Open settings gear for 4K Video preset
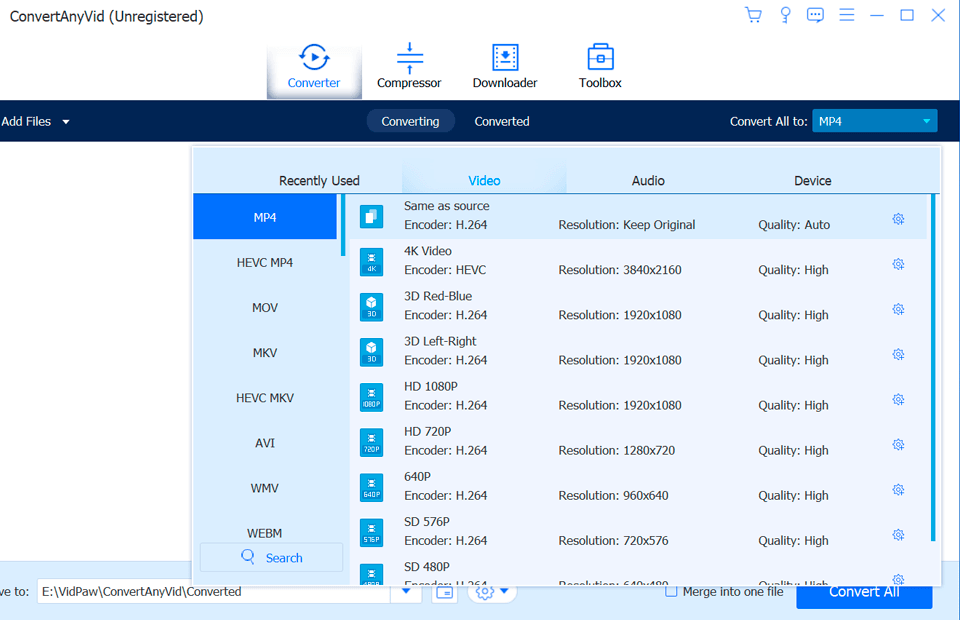Image resolution: width=960 pixels, height=620 pixels. click(x=897, y=264)
